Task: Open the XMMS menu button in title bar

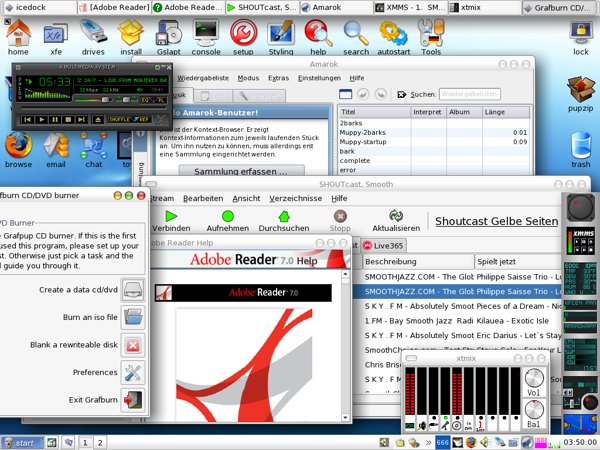Action: [18, 67]
